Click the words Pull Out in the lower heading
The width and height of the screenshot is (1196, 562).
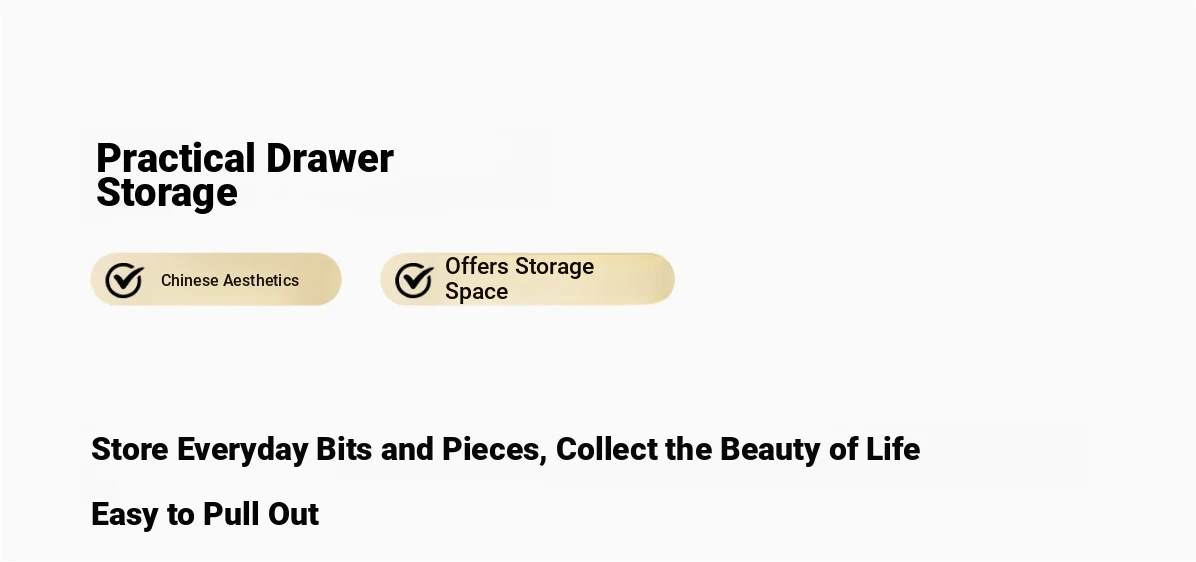click(262, 515)
